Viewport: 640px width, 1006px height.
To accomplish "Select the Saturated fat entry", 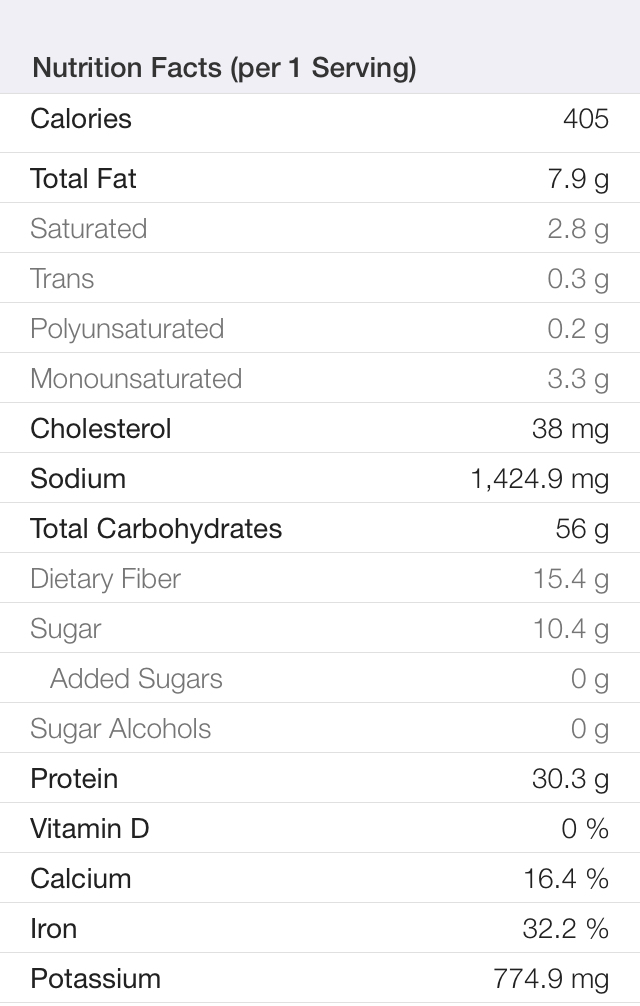I will (x=320, y=228).
